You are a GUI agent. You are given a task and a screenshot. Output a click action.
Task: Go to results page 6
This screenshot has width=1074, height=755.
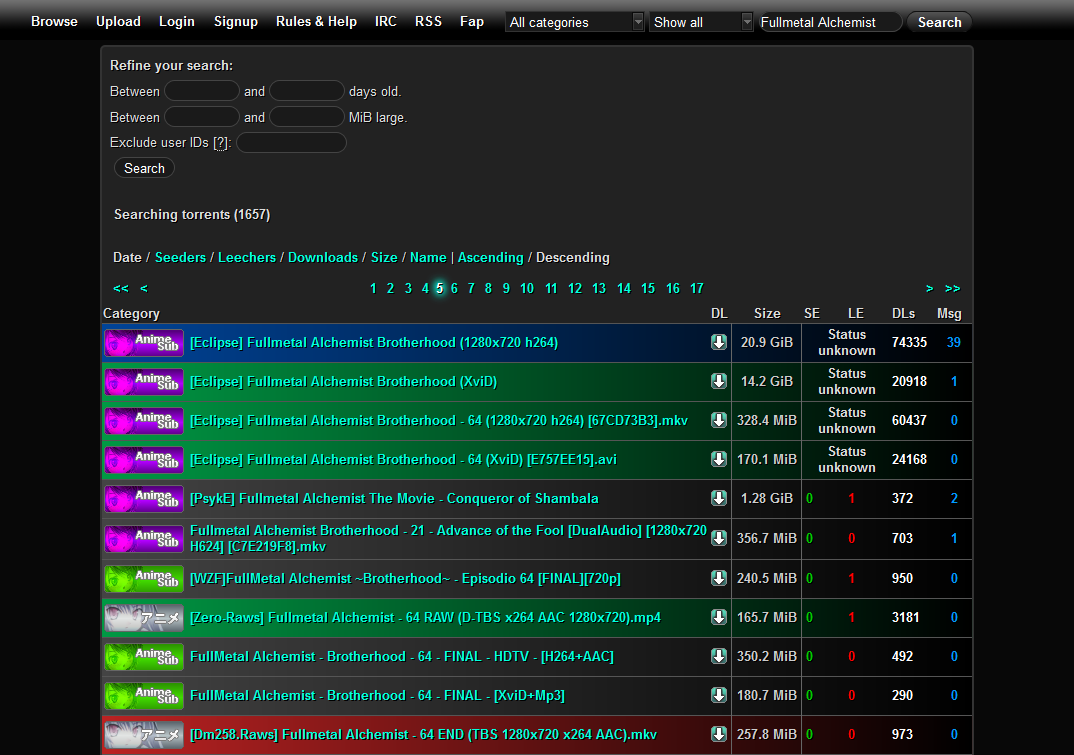point(454,288)
